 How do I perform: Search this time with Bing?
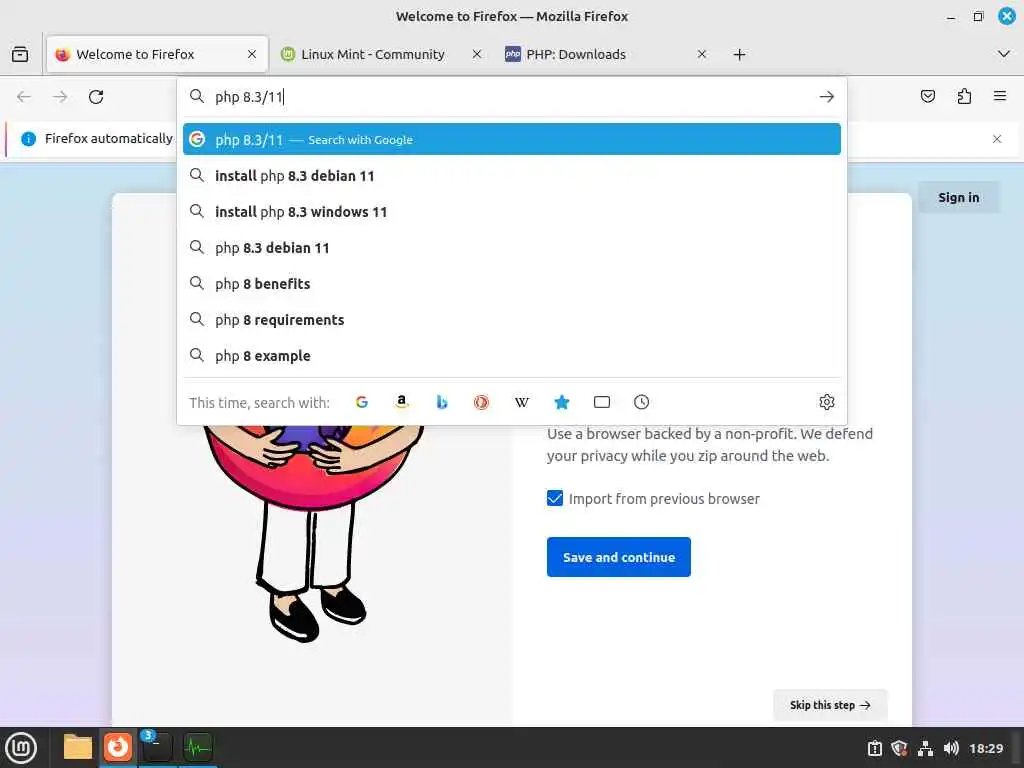tap(441, 402)
